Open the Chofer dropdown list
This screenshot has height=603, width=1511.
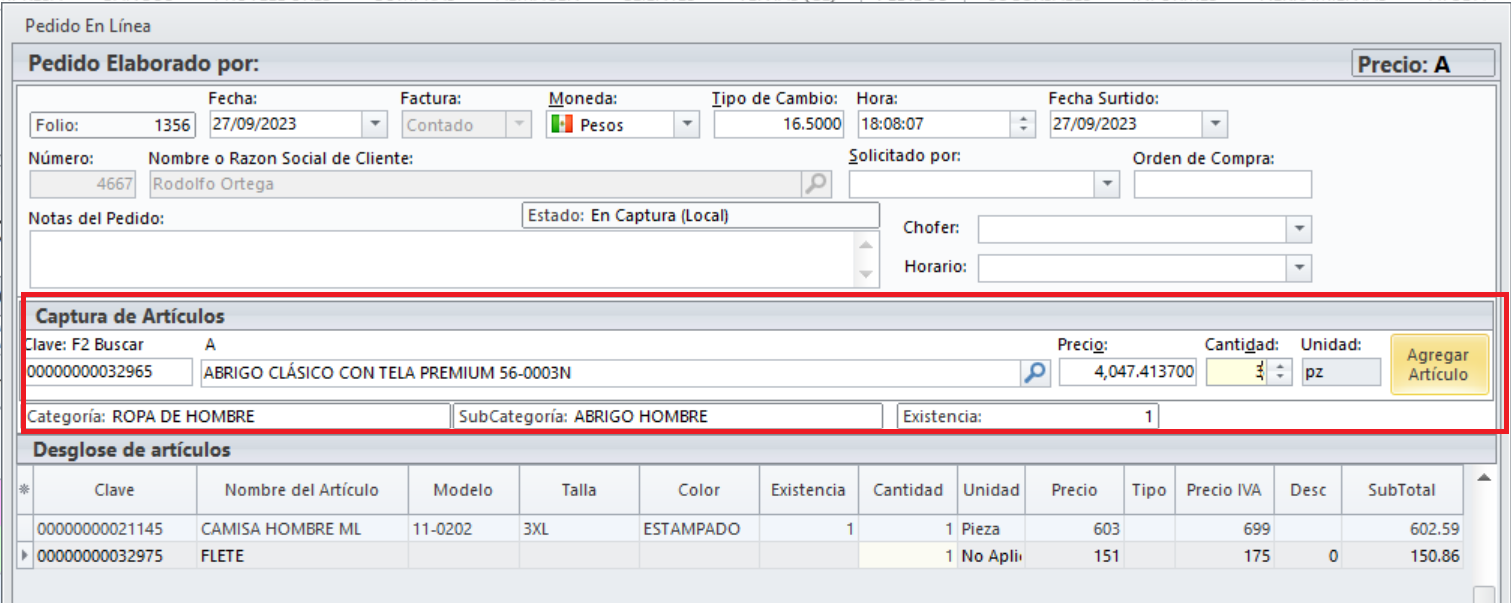click(1298, 229)
